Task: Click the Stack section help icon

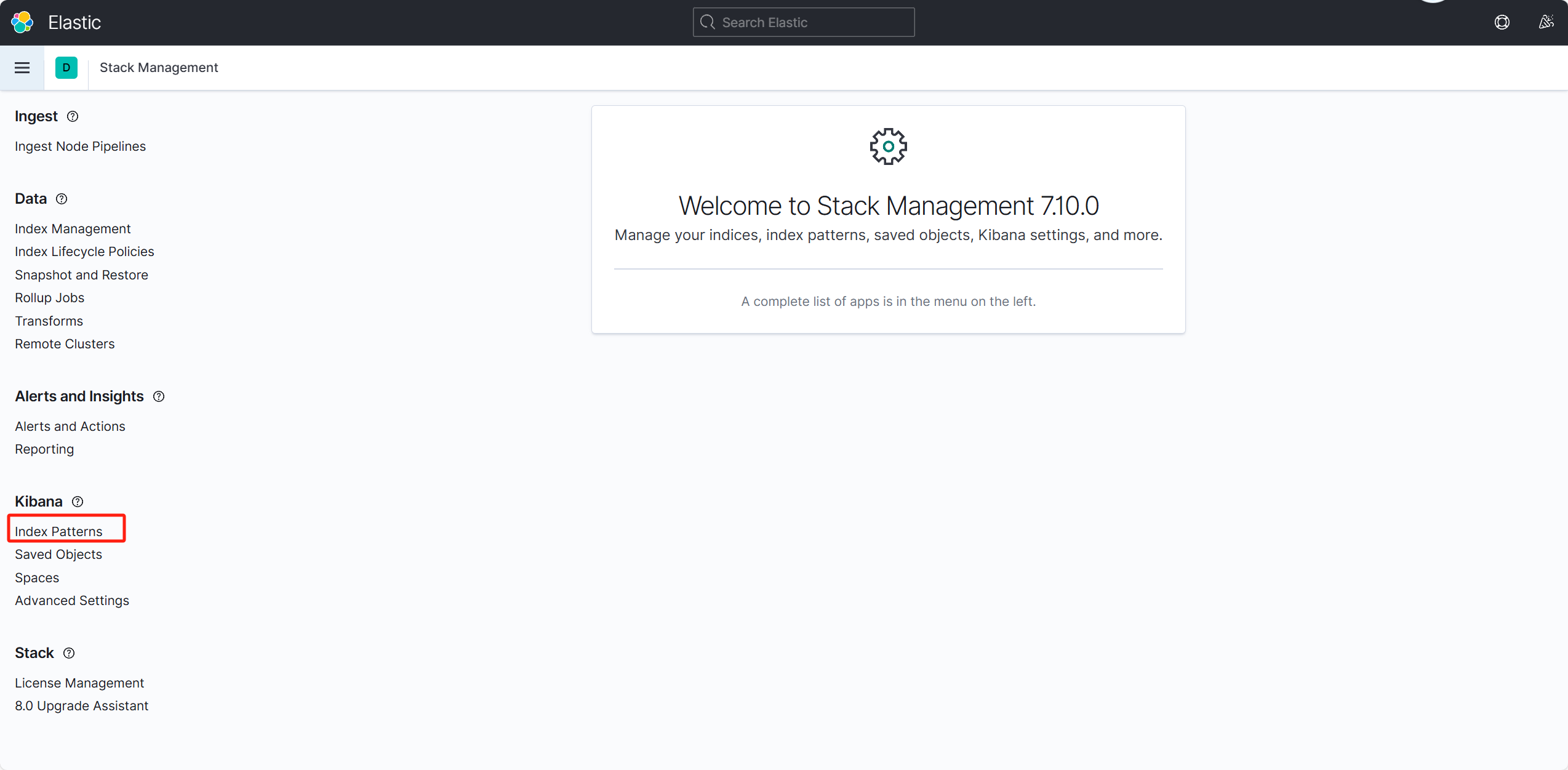Action: (x=69, y=653)
